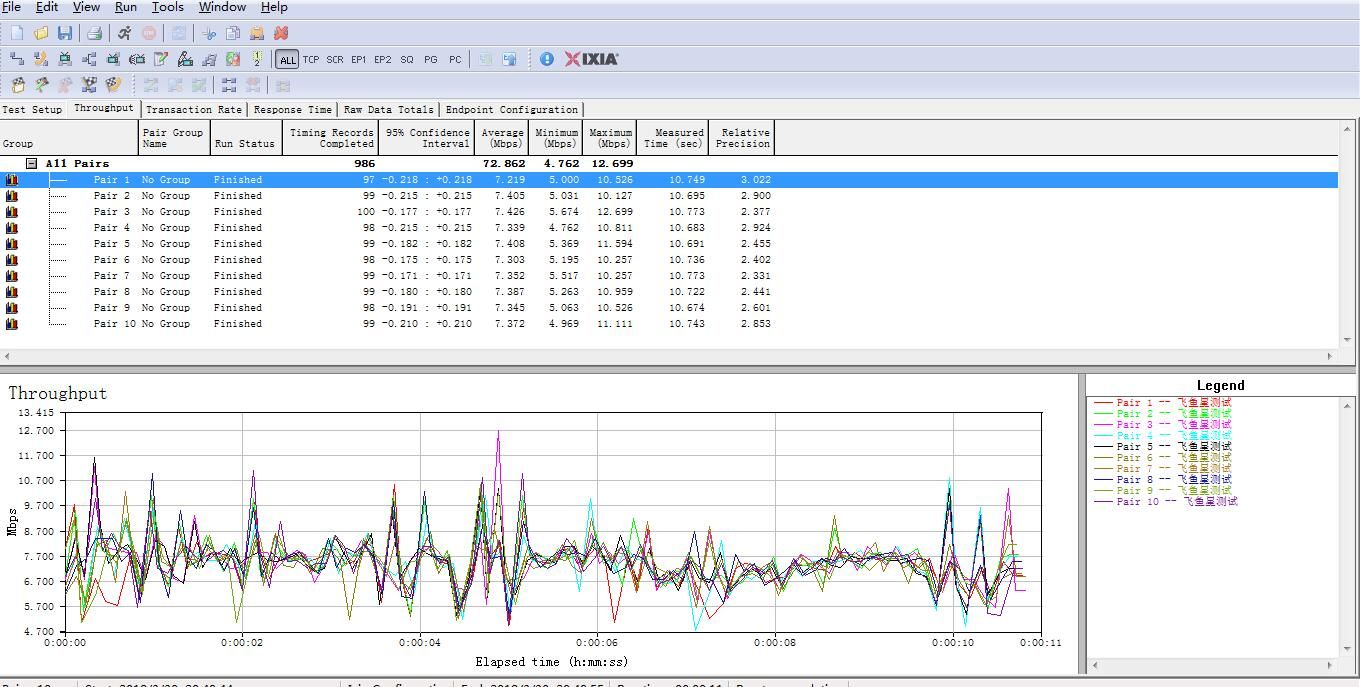Open a saved test with the folder icon
Viewport: 1360px width, 687px height.
(41, 33)
